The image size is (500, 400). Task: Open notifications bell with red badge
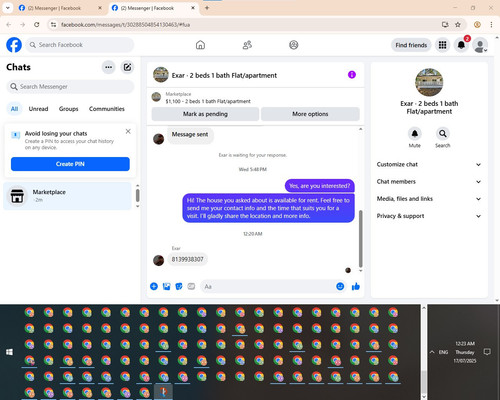point(461,45)
